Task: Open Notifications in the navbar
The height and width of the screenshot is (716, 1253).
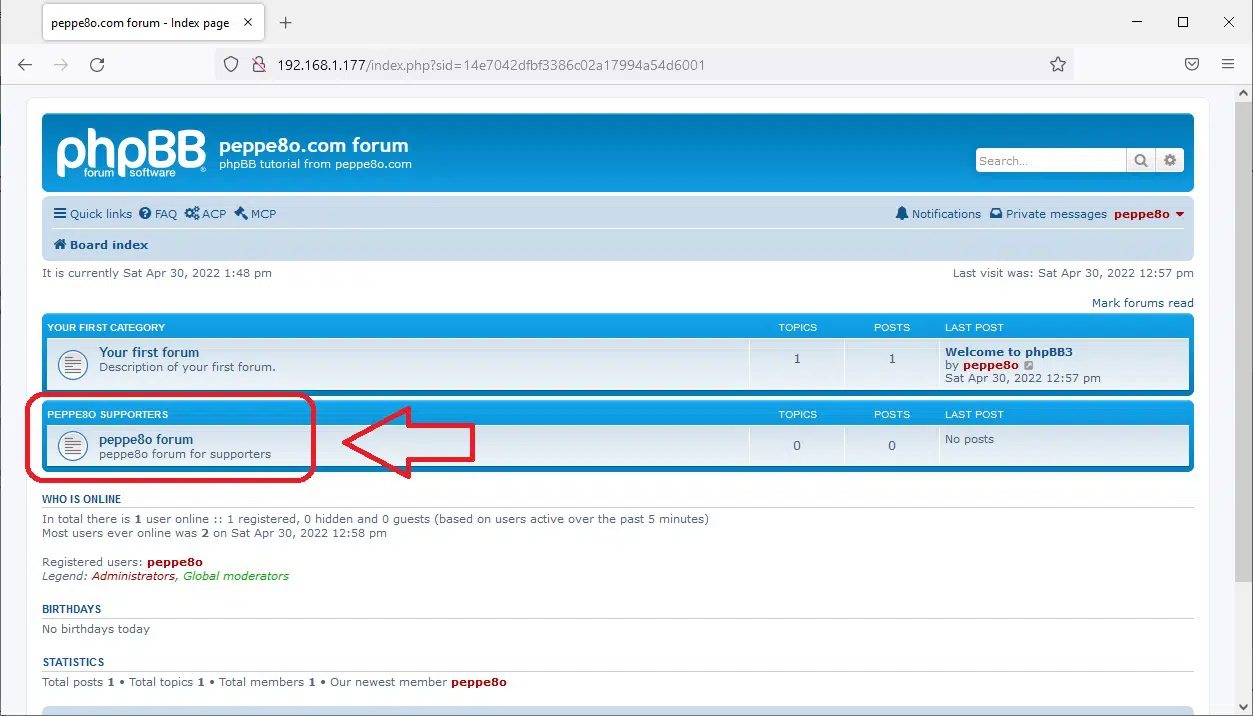Action: tap(938, 214)
